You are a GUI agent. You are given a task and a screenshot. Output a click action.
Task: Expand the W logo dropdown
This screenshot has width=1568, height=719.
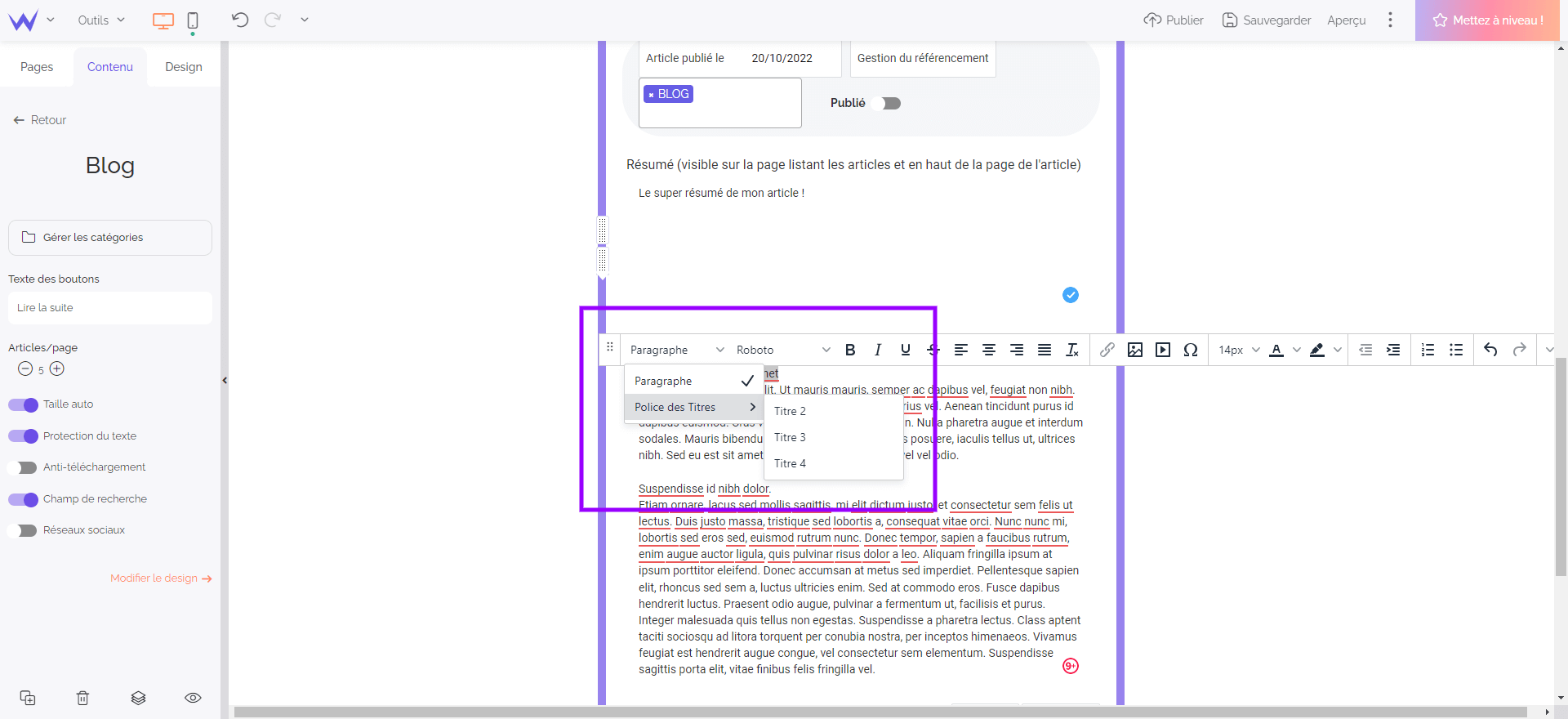click(50, 20)
